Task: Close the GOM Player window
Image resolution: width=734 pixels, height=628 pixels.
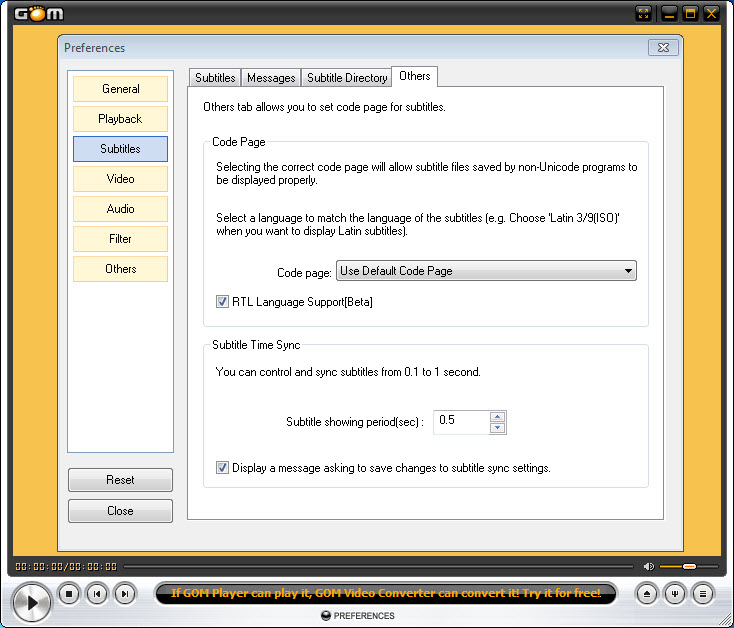Action: click(711, 13)
